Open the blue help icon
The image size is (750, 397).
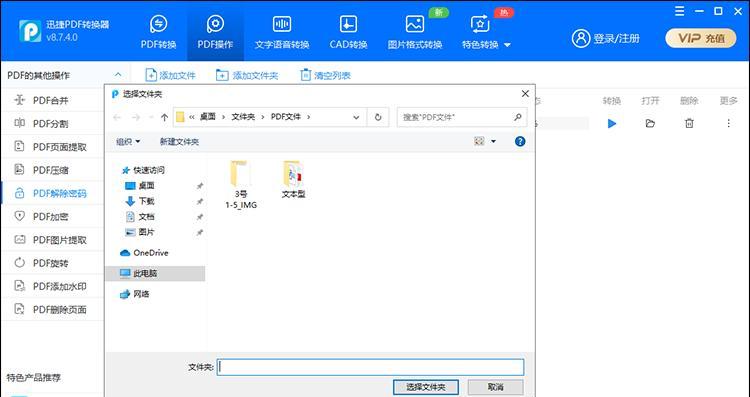[x=520, y=141]
